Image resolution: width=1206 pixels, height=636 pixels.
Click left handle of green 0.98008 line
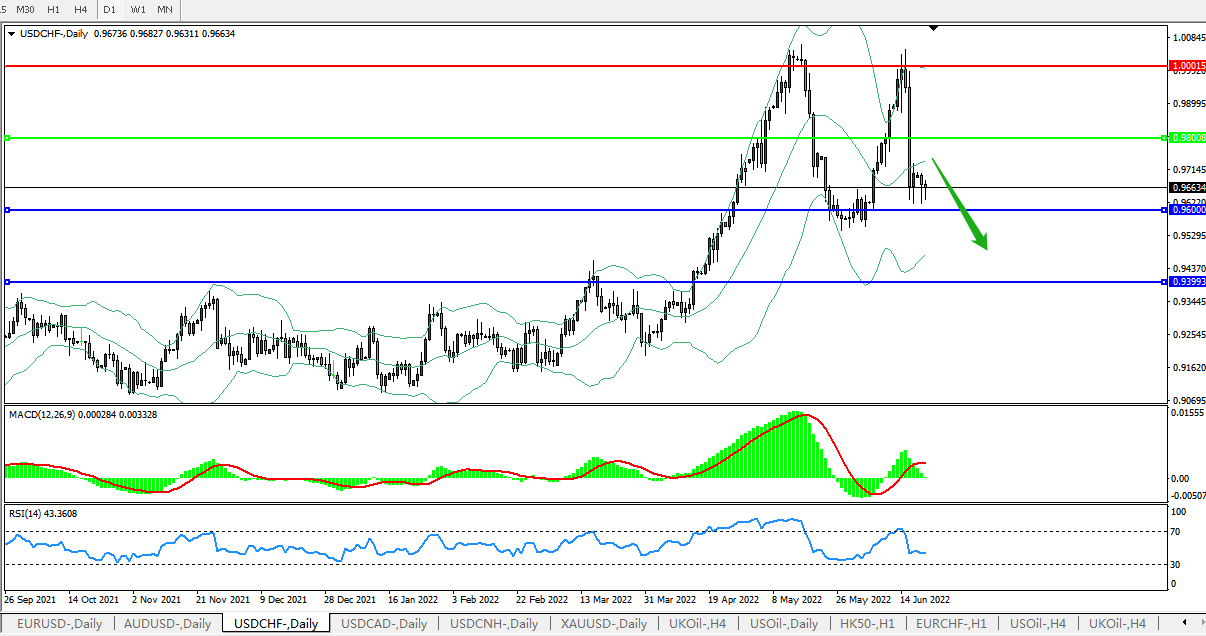7,138
